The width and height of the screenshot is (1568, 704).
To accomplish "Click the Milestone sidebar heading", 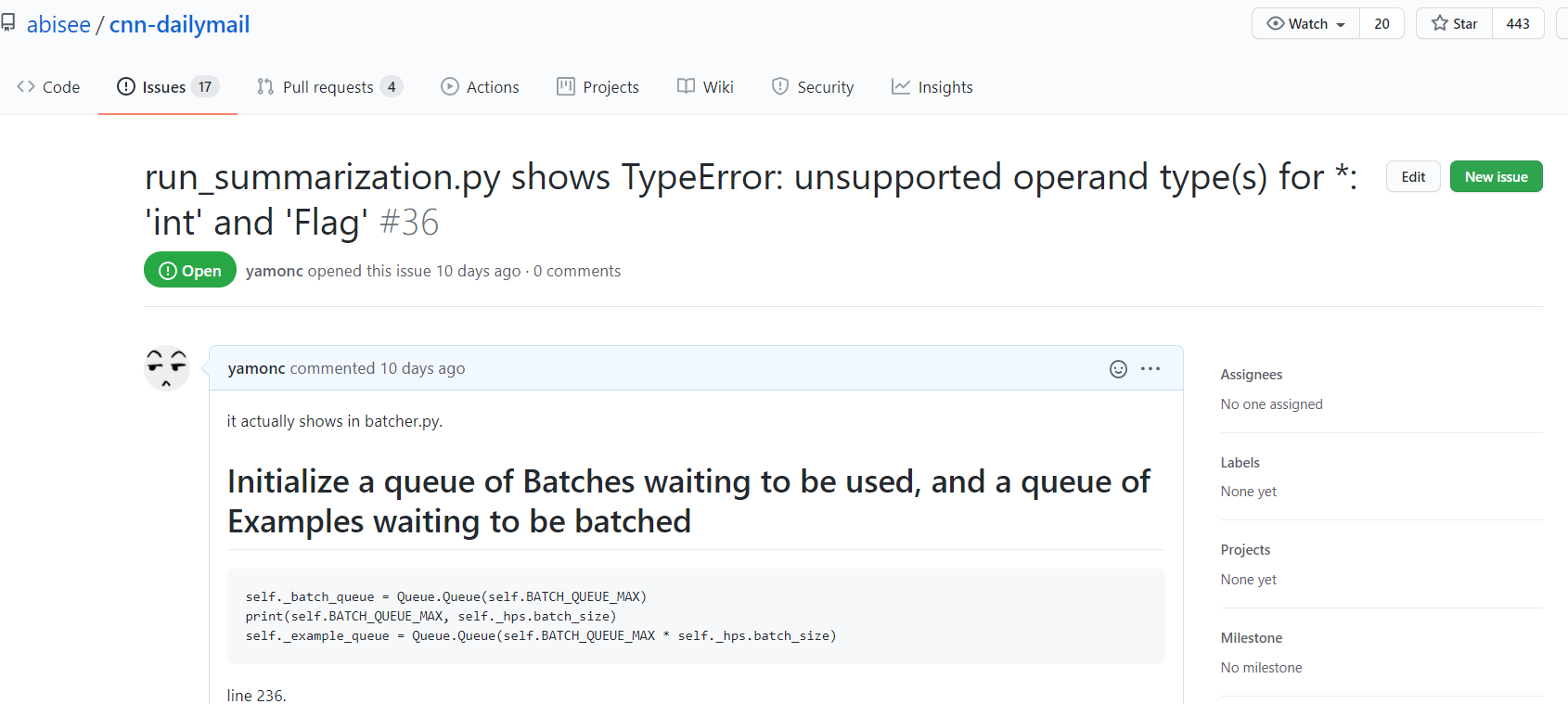I will click(1252, 638).
